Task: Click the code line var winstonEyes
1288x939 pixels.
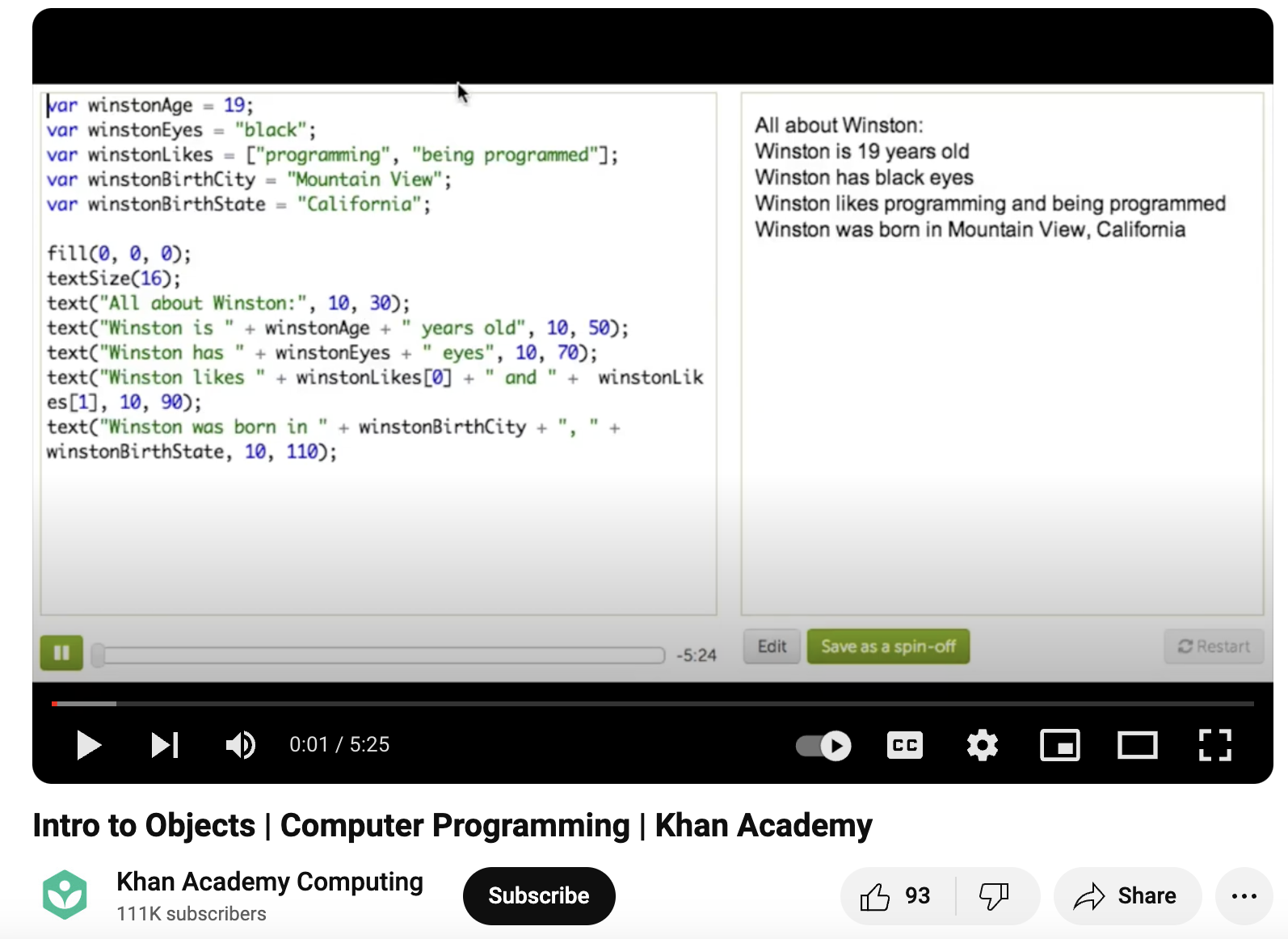Action: pyautogui.click(x=181, y=130)
